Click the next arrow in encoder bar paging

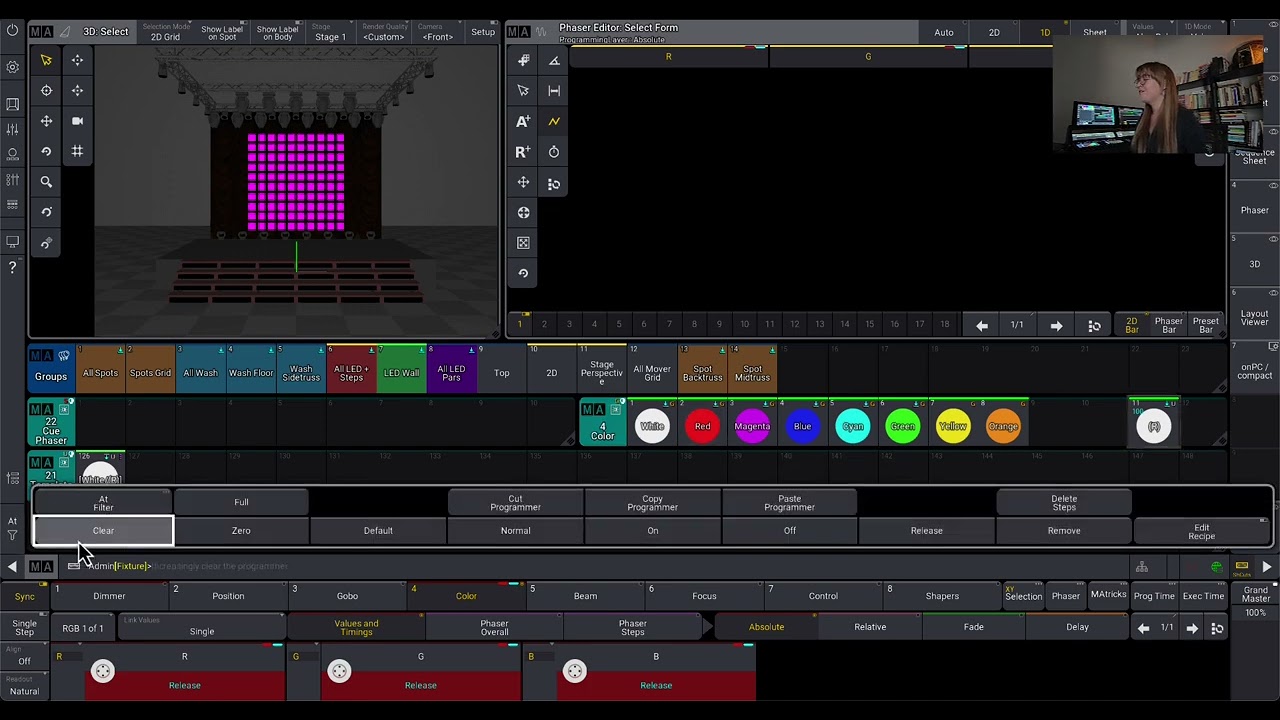1192,628
